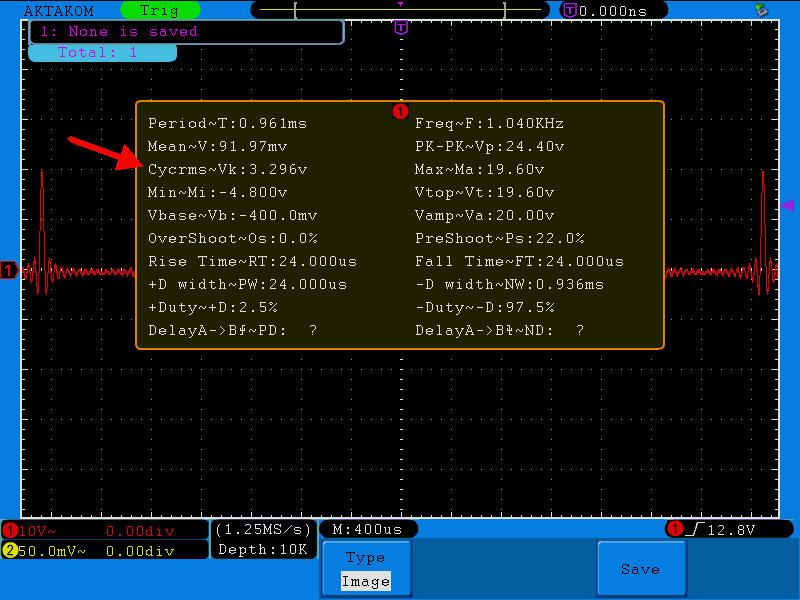Screen dimensions: 800x600
Task: Open the Type Image selector
Action: 366,568
